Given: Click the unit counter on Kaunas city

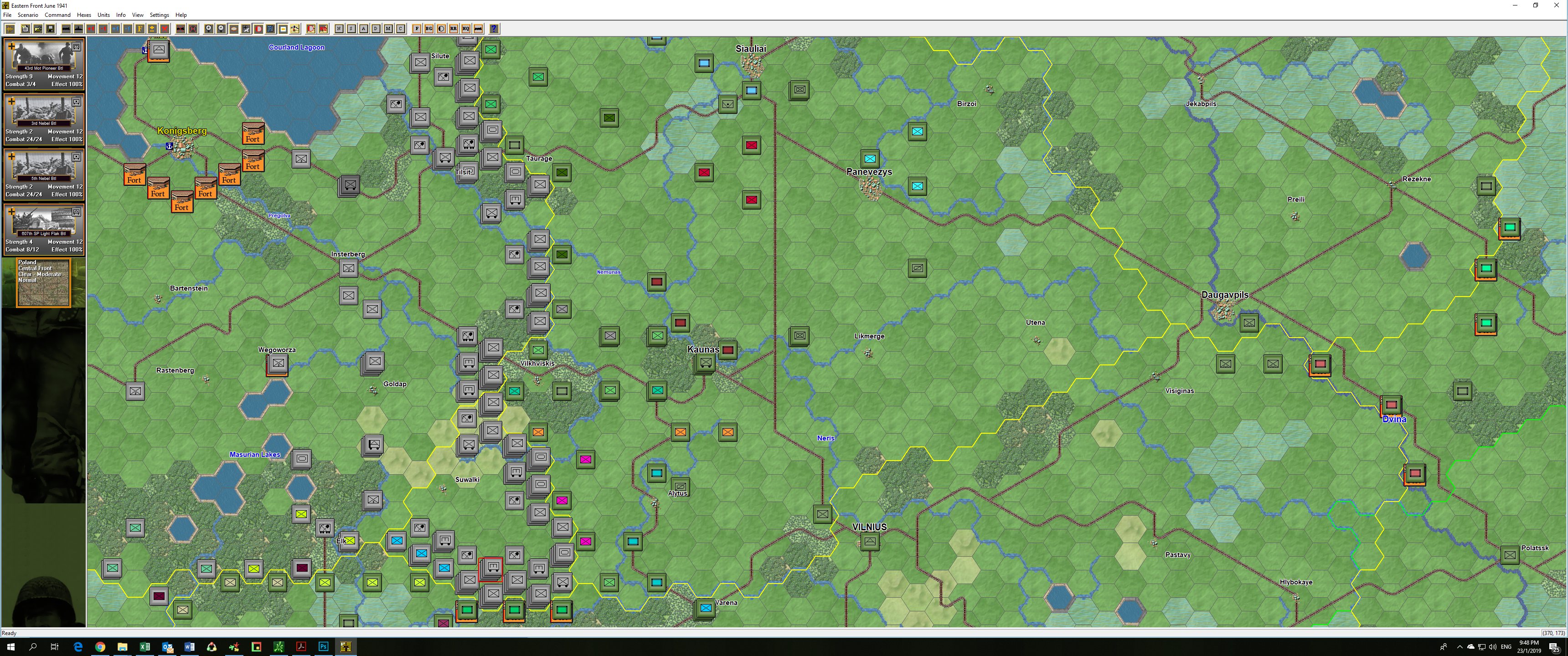Looking at the screenshot, I should click(x=704, y=364).
